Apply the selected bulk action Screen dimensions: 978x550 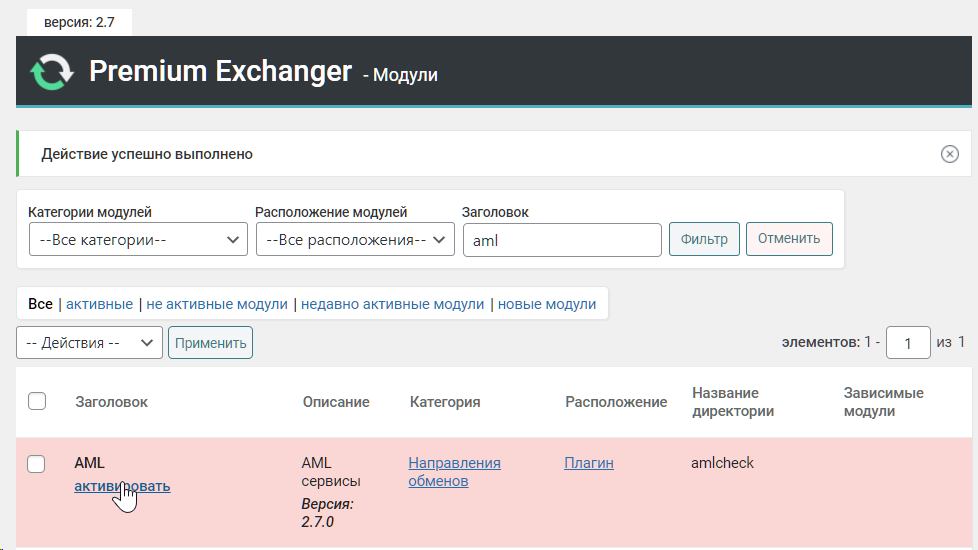[x=210, y=343]
